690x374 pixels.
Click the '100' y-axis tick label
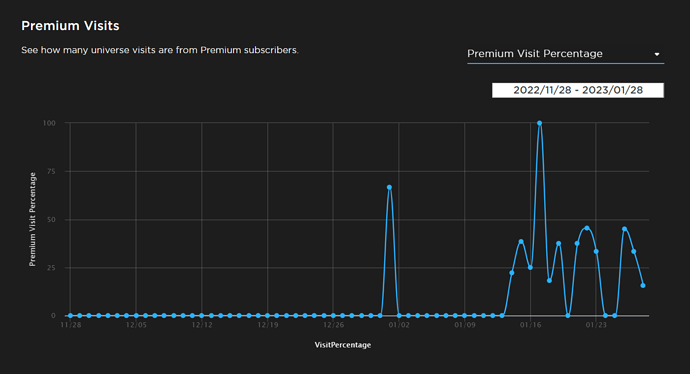(49, 123)
